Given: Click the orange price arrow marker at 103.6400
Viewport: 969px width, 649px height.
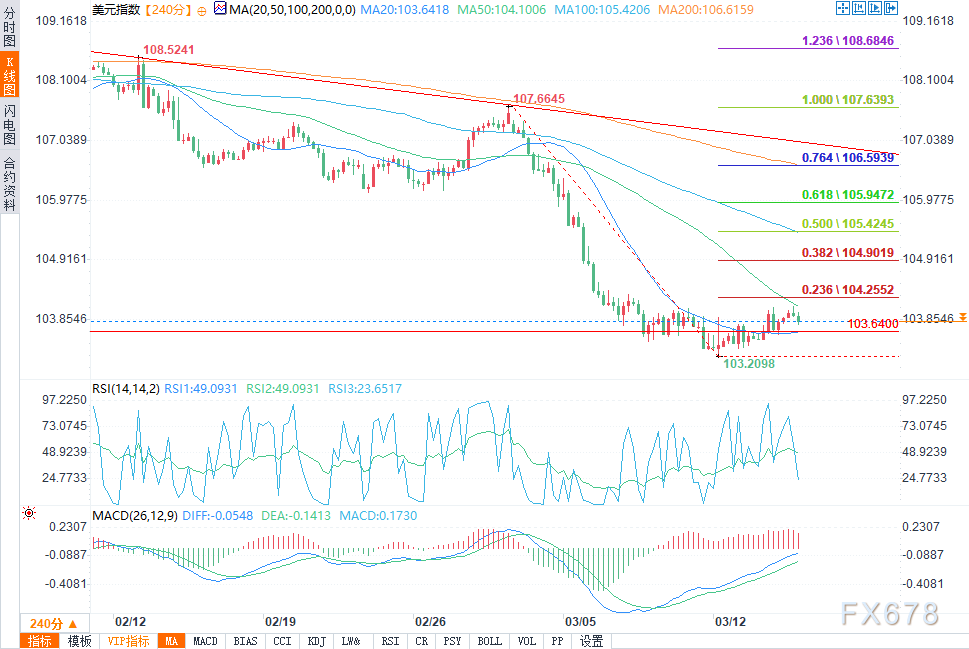Looking at the screenshot, I should click(963, 317).
